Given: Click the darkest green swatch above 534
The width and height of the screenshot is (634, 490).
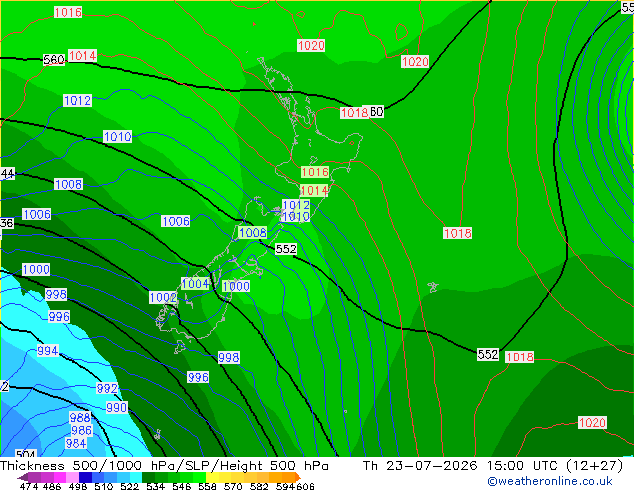Looking at the screenshot, I should point(148,477).
